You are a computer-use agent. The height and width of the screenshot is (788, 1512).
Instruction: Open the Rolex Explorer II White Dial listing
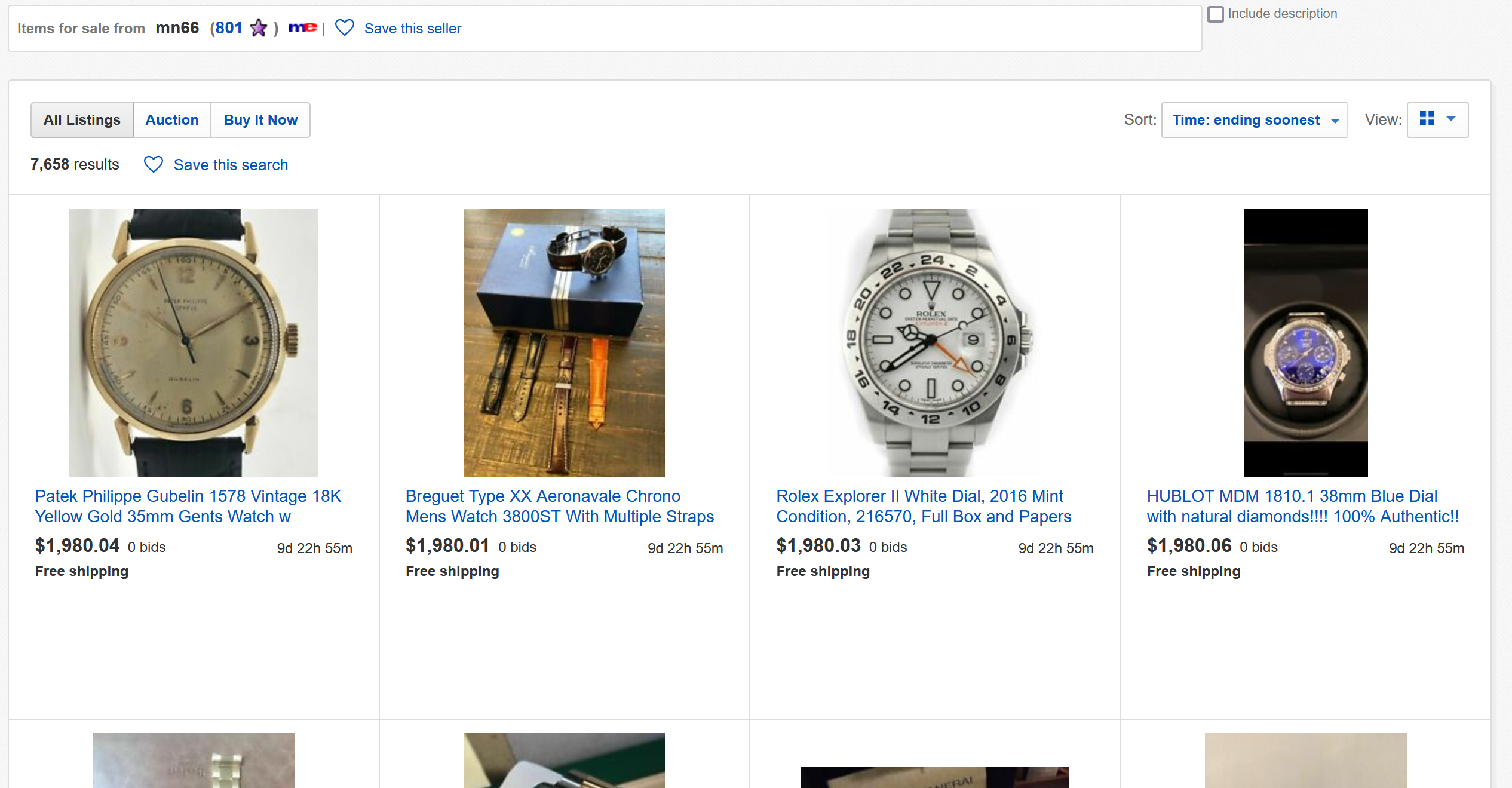pyautogui.click(x=924, y=506)
